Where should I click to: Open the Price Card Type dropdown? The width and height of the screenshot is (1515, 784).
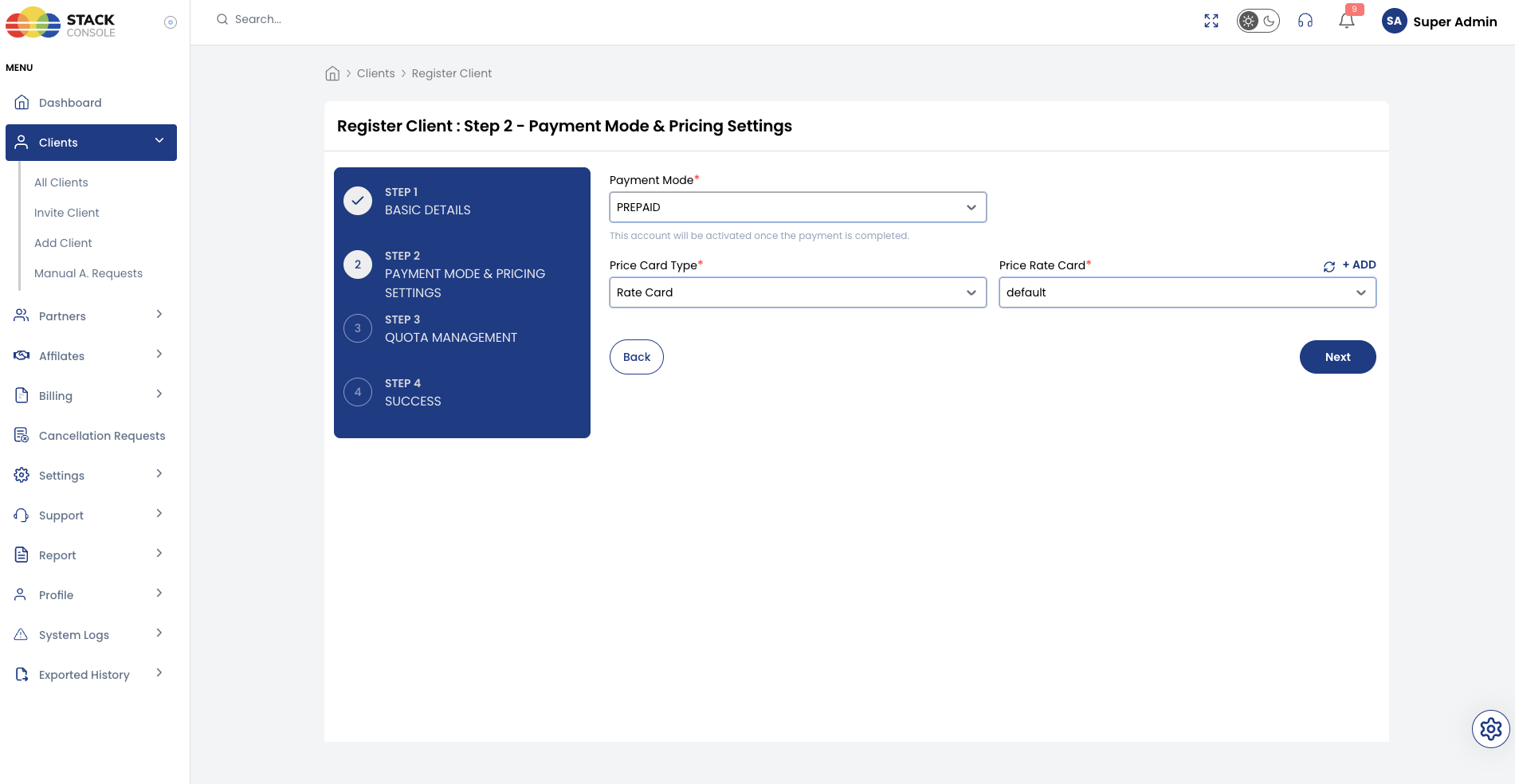click(798, 292)
